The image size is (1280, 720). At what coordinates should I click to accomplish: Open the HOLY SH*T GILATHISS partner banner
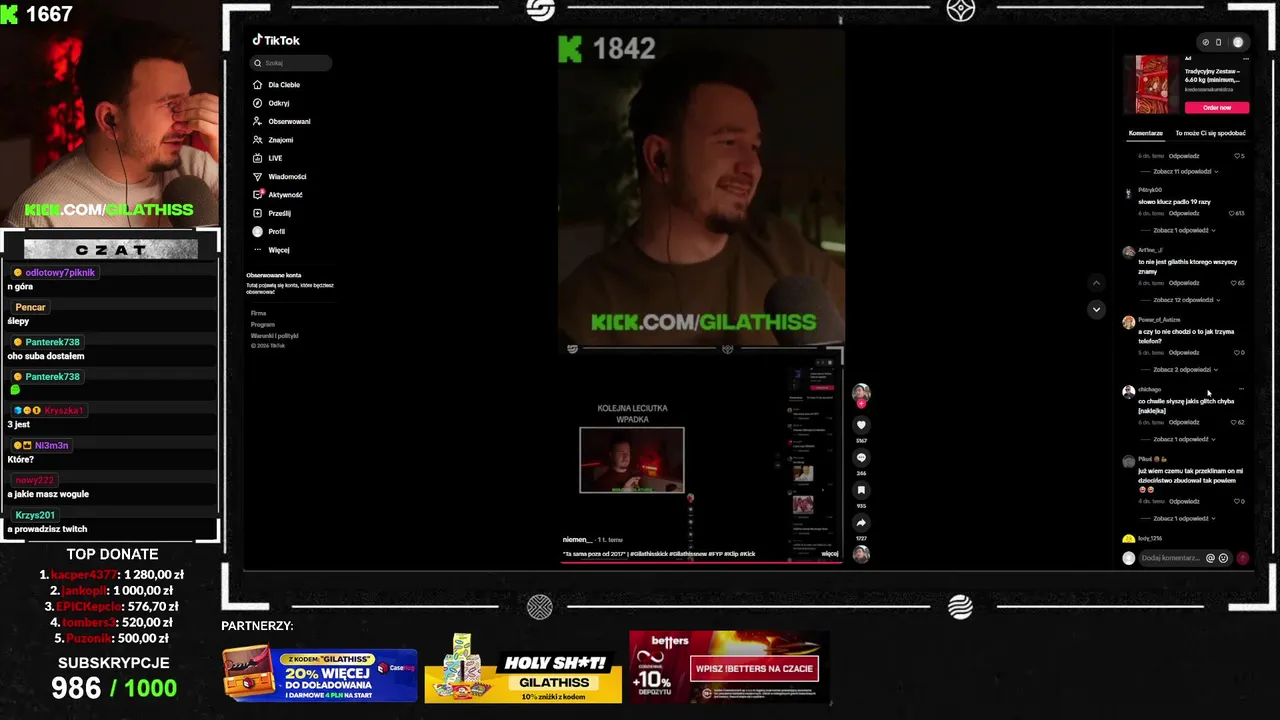pos(523,668)
